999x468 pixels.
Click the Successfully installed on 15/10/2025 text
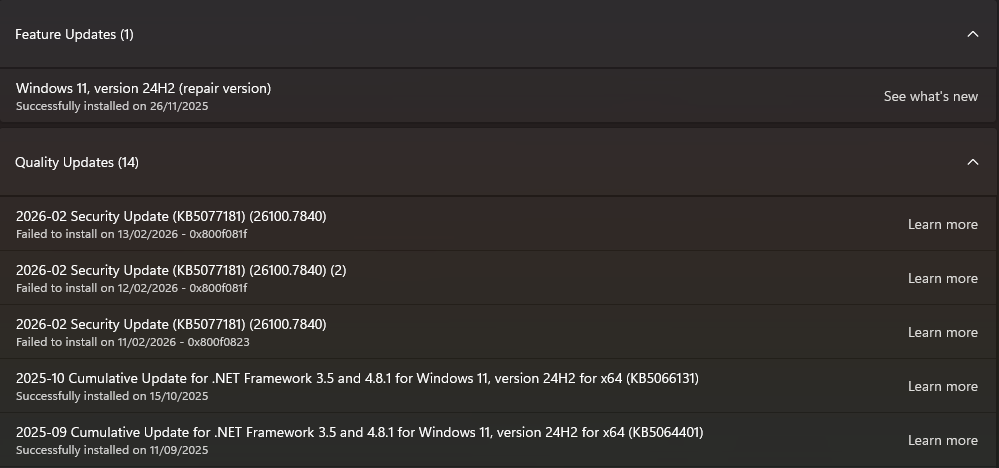pyautogui.click(x=112, y=396)
